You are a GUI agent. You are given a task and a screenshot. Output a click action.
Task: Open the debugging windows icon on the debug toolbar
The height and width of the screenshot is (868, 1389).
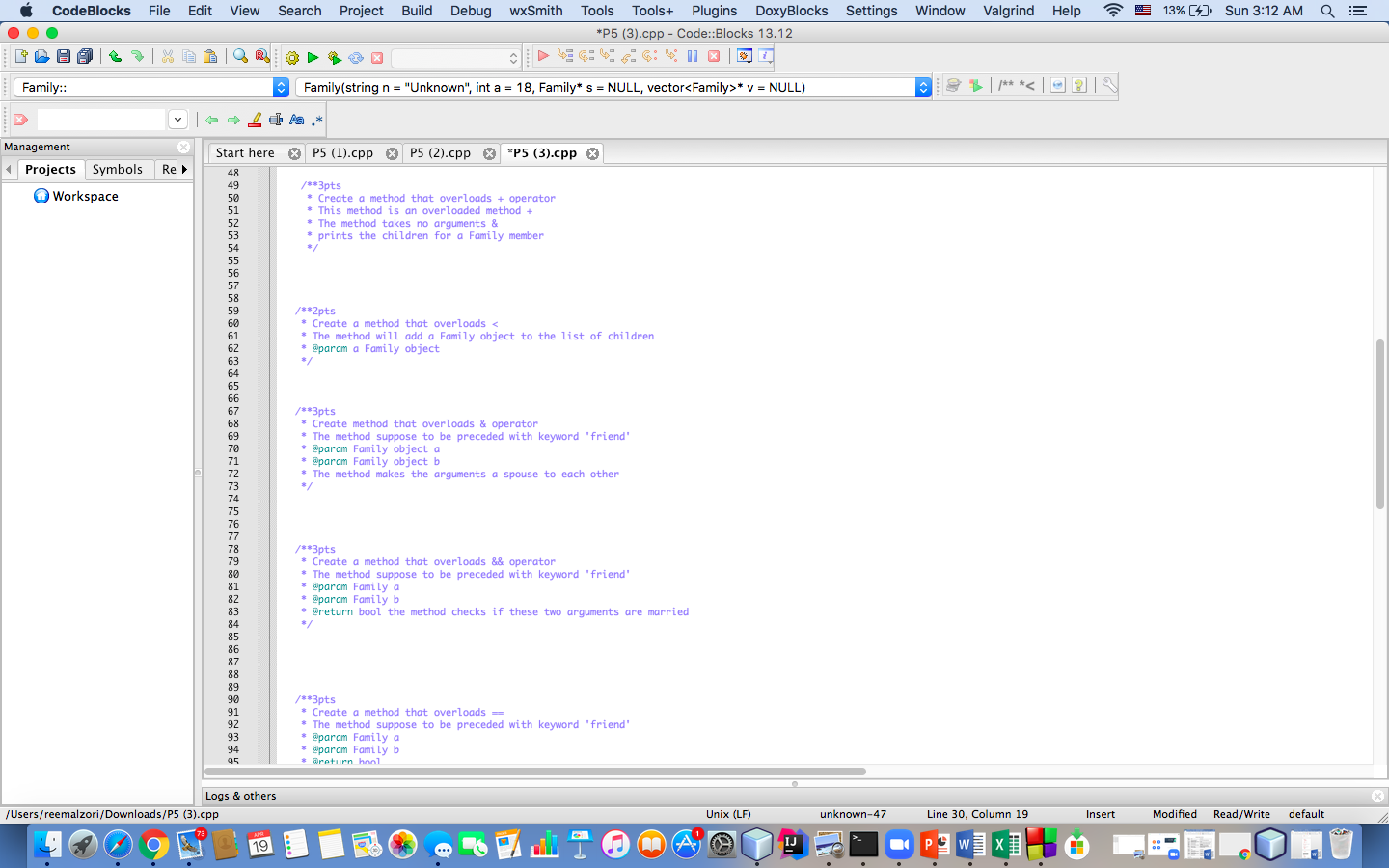point(743,56)
